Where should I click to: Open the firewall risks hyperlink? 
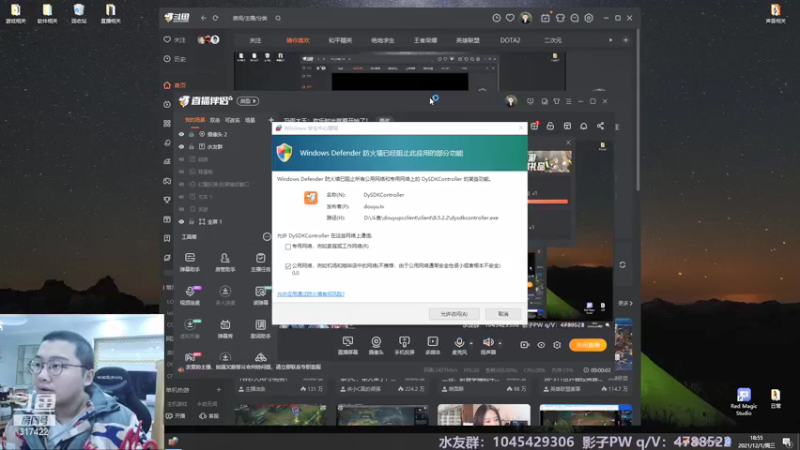[311, 294]
